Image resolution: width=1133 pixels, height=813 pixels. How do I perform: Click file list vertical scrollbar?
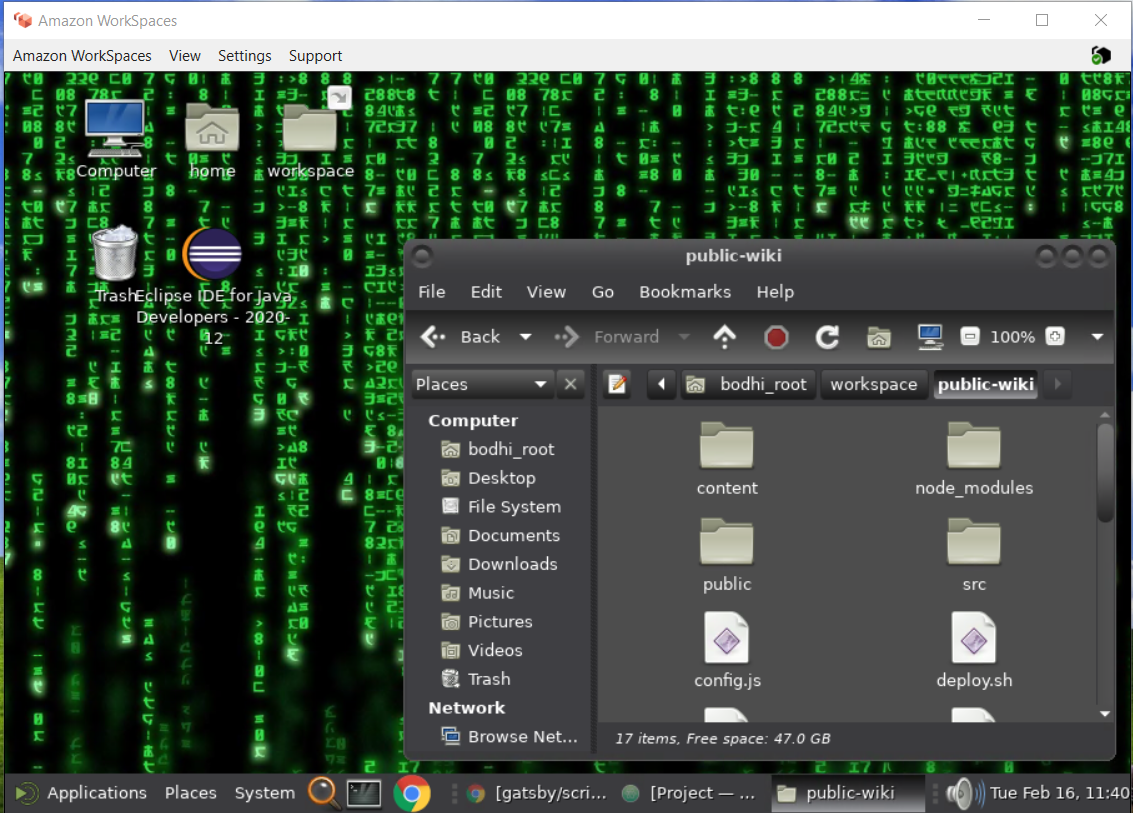click(1105, 473)
